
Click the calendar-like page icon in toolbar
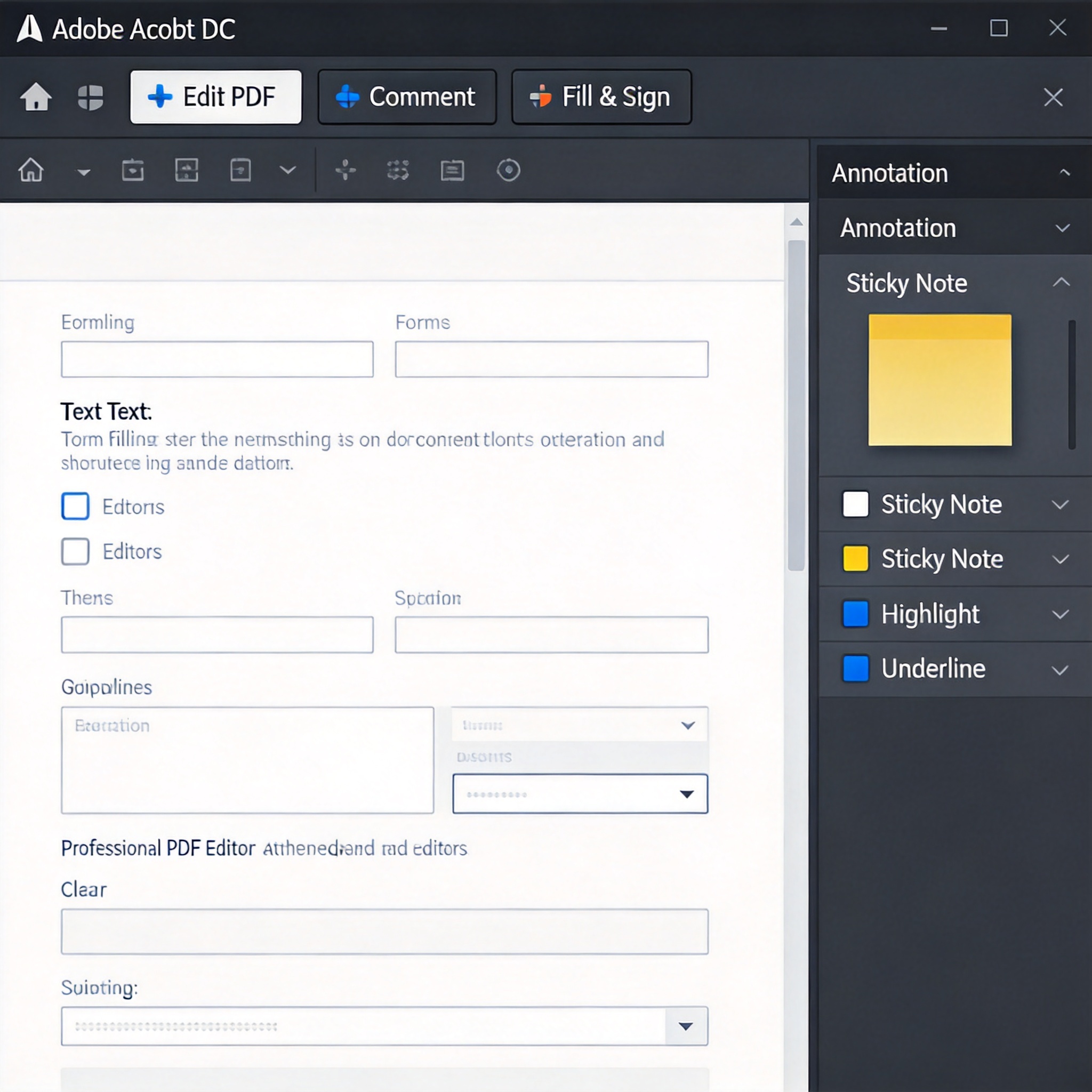[133, 170]
